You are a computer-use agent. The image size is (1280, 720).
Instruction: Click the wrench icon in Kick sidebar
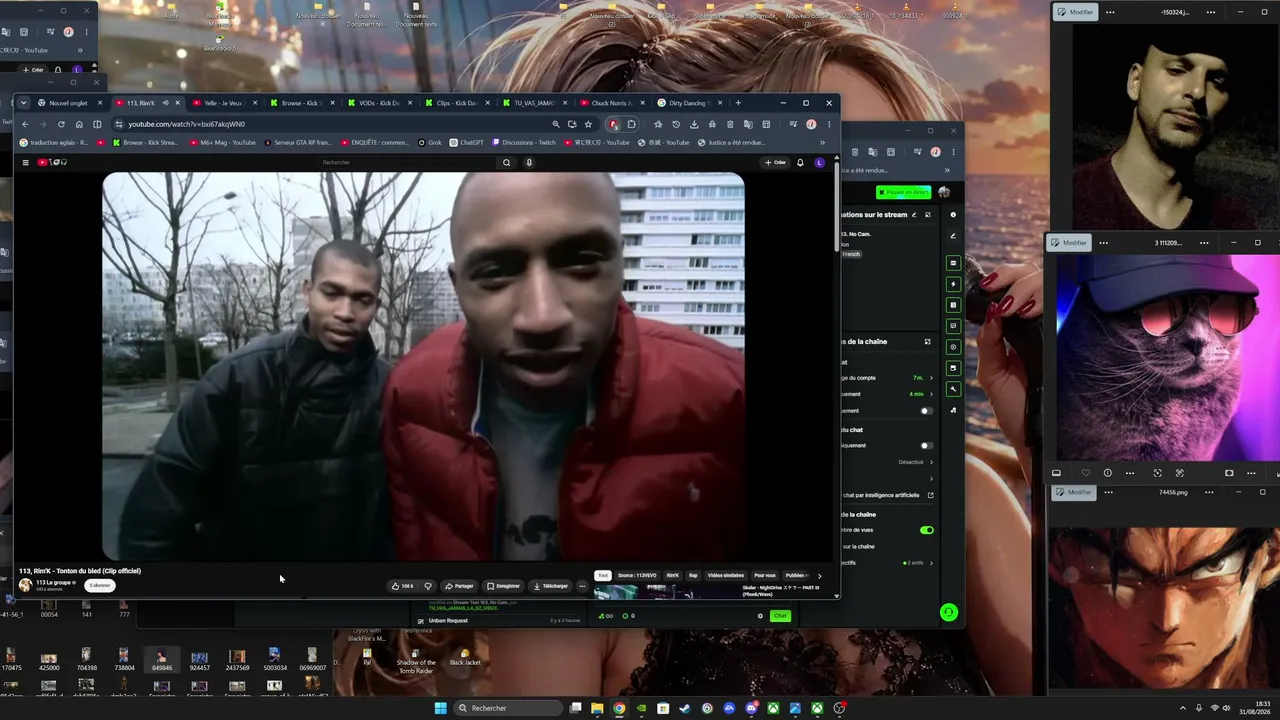(953, 389)
